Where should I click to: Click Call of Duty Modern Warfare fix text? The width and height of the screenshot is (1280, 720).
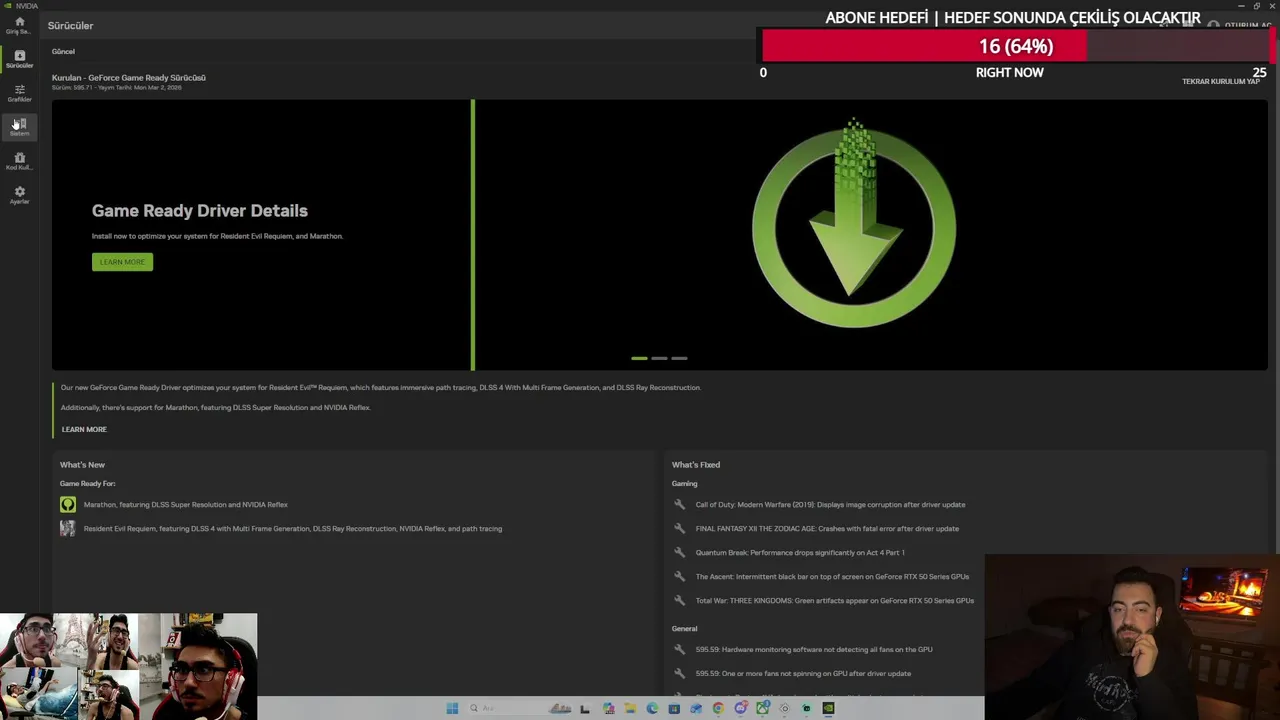831,505
